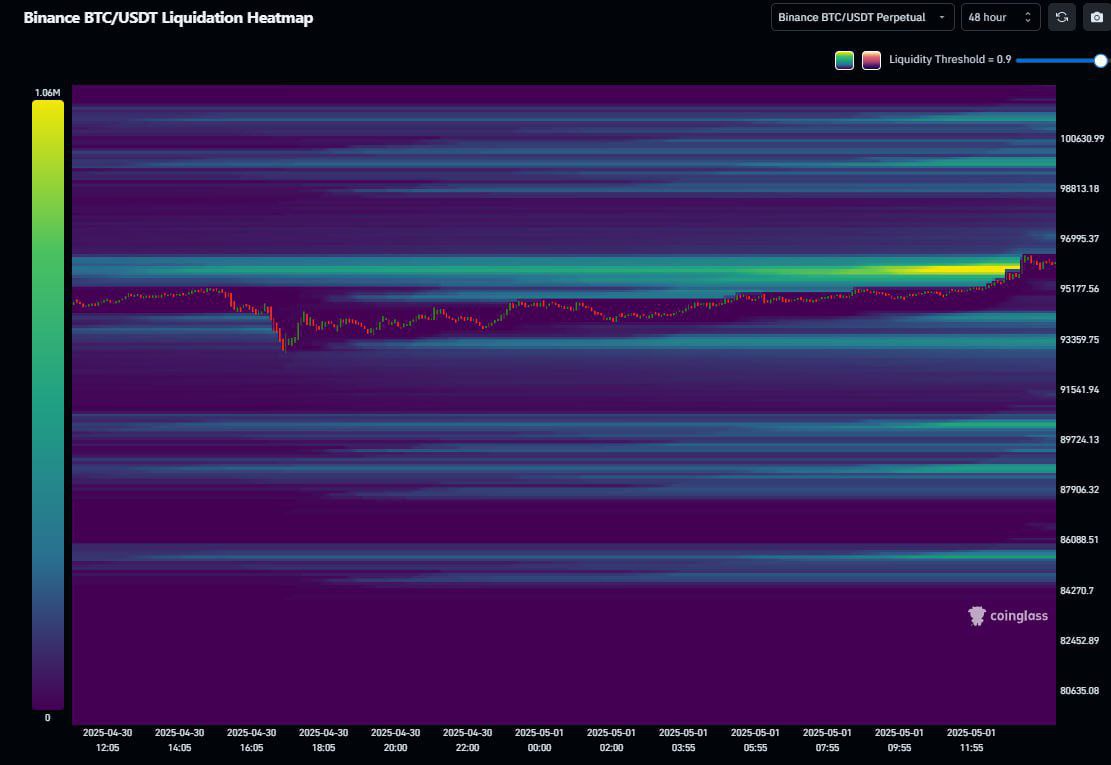Viewport: 1111px width, 765px height.
Task: Click the refresh chart icon
Action: (x=1061, y=17)
